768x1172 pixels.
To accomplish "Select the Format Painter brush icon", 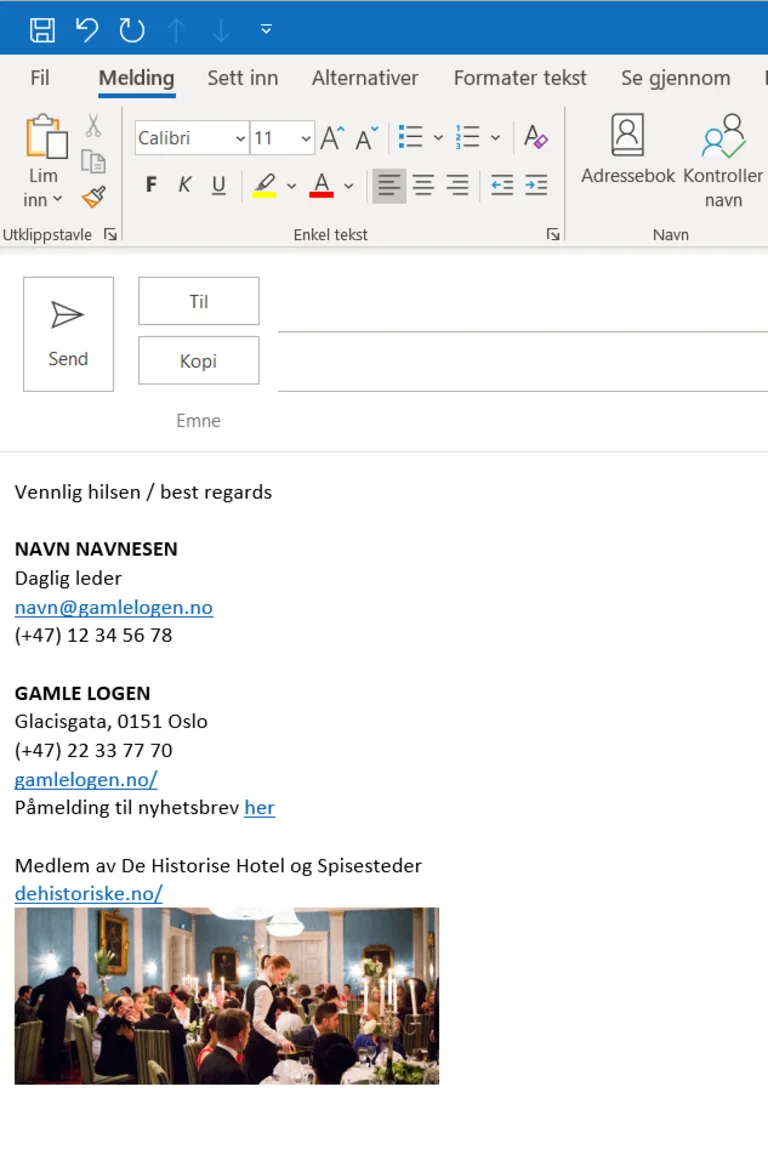I will pyautogui.click(x=93, y=197).
